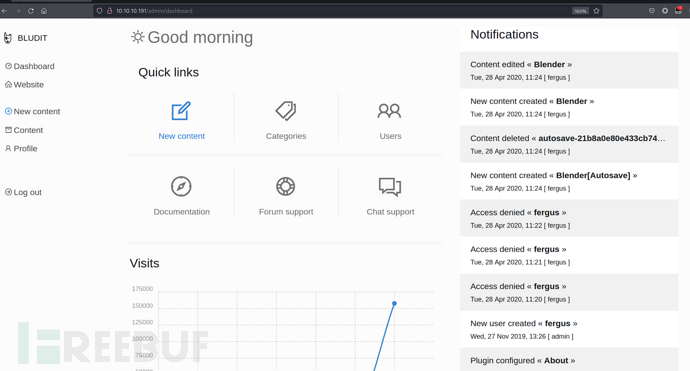The height and width of the screenshot is (371, 690).
Task: Open the Documentation link label
Action: (x=182, y=212)
